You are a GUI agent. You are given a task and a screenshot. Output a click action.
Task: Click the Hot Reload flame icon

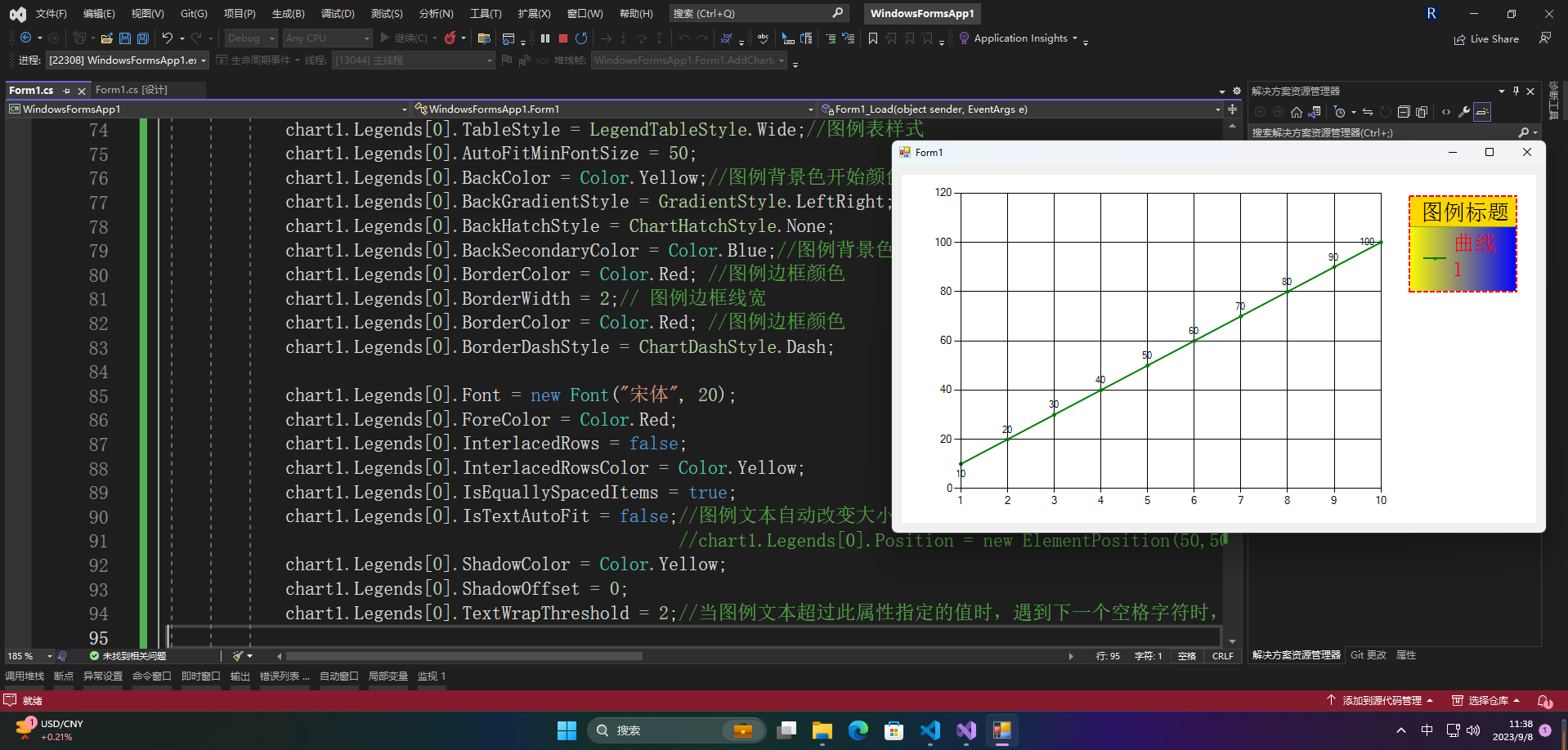click(450, 38)
